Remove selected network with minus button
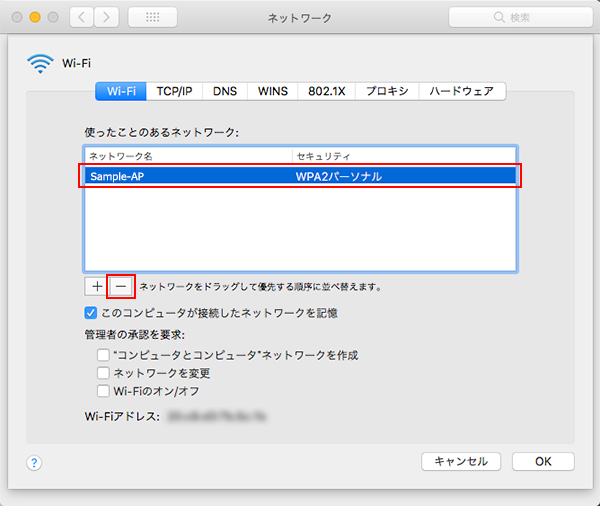600x506 pixels. 121,286
